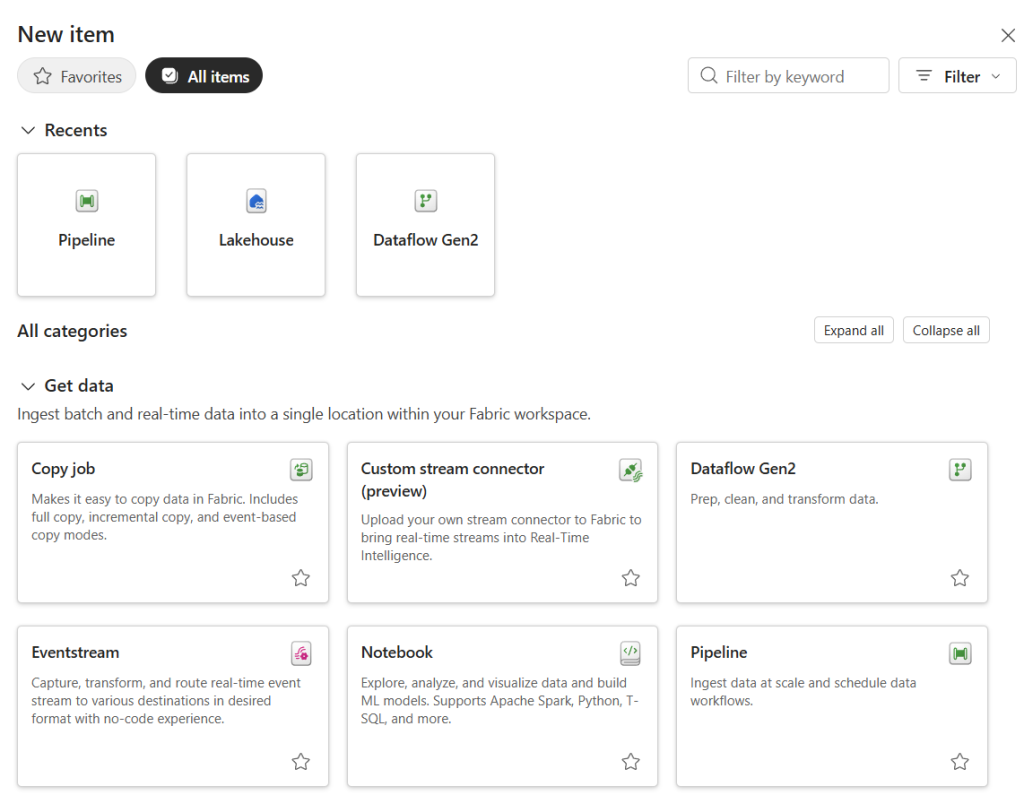
Task: Click the Recents section heading
Action: [x=76, y=130]
